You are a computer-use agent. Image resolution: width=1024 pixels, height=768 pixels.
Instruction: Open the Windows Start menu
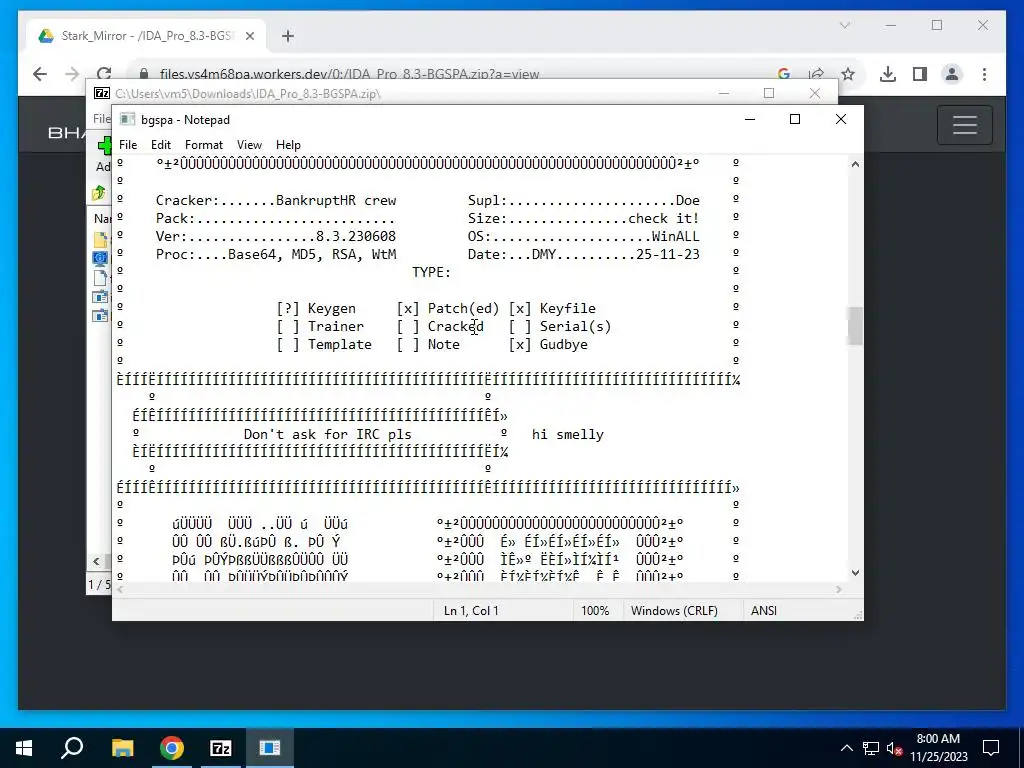24,748
